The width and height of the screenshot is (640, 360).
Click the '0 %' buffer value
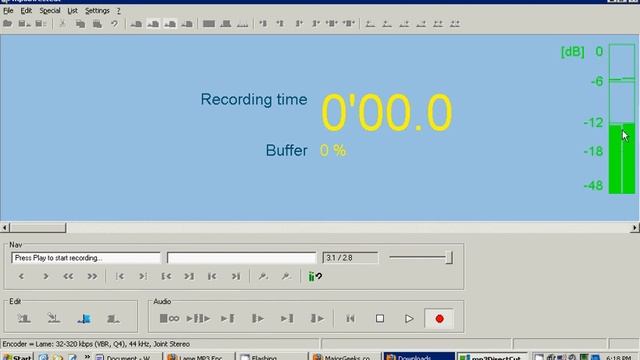(333, 151)
